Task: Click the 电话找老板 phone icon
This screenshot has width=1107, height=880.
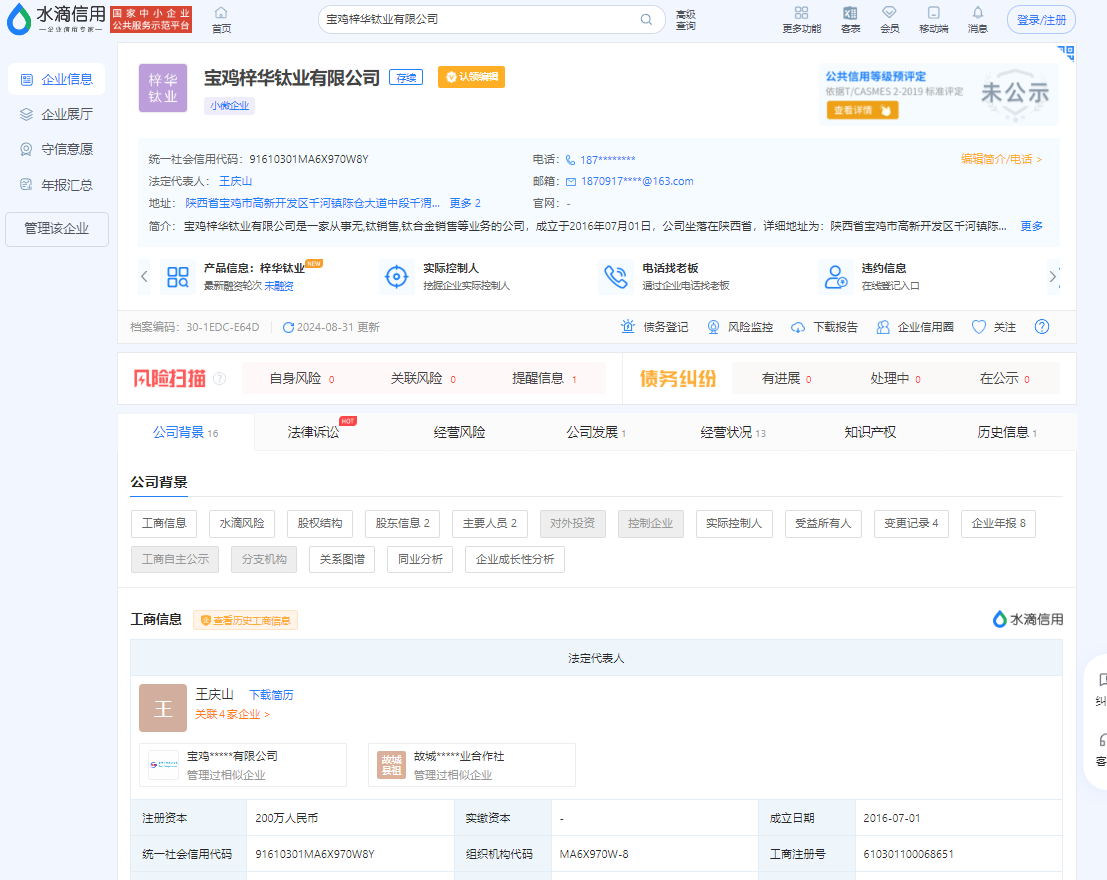Action: coord(616,277)
